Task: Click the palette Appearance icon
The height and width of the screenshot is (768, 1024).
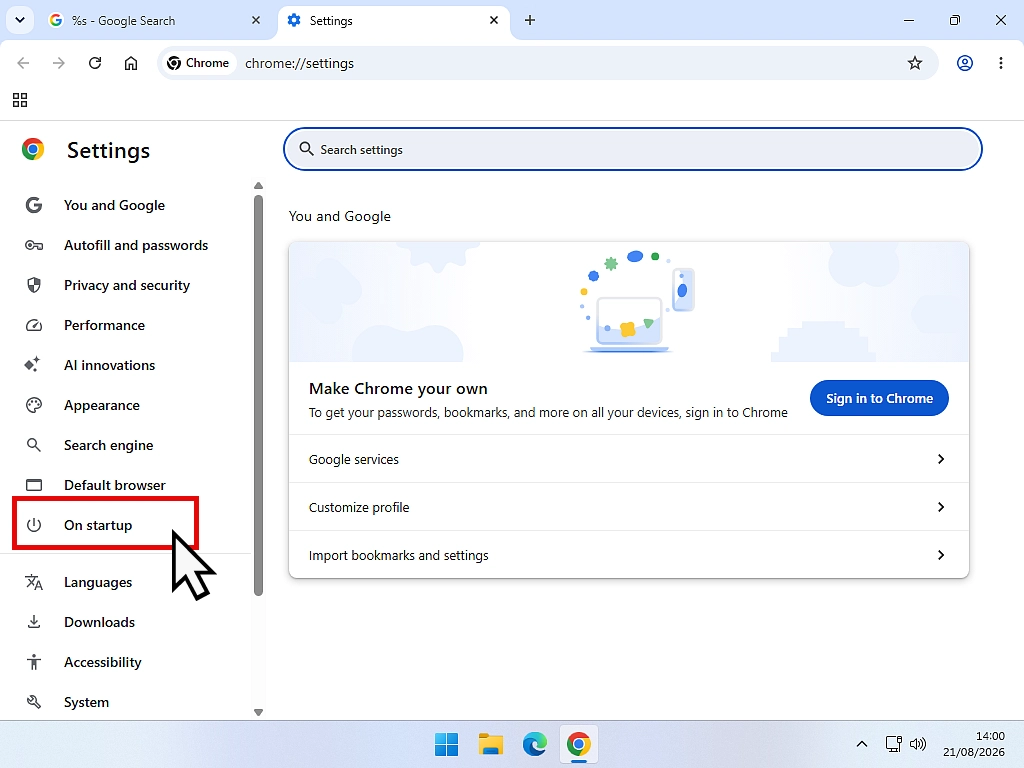Action: (33, 405)
